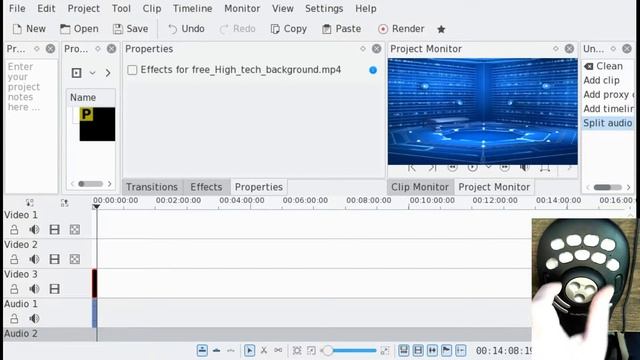The height and width of the screenshot is (360, 640).
Task: Click the Copy toolbar button
Action: (x=289, y=29)
